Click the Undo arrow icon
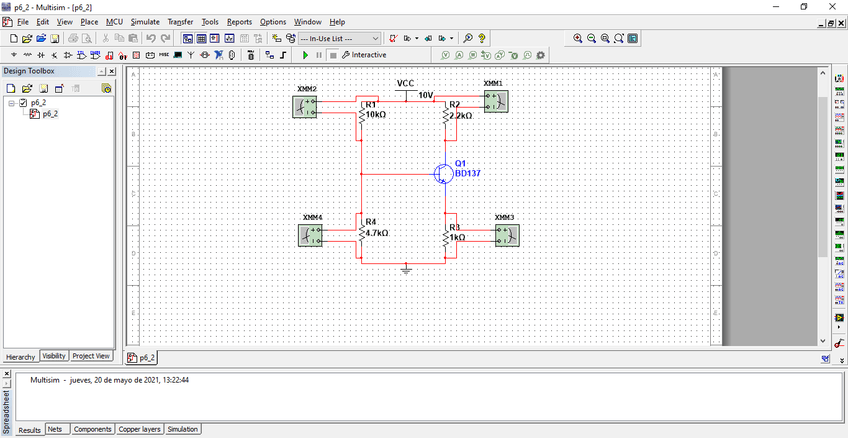The width and height of the screenshot is (848, 438). point(151,38)
